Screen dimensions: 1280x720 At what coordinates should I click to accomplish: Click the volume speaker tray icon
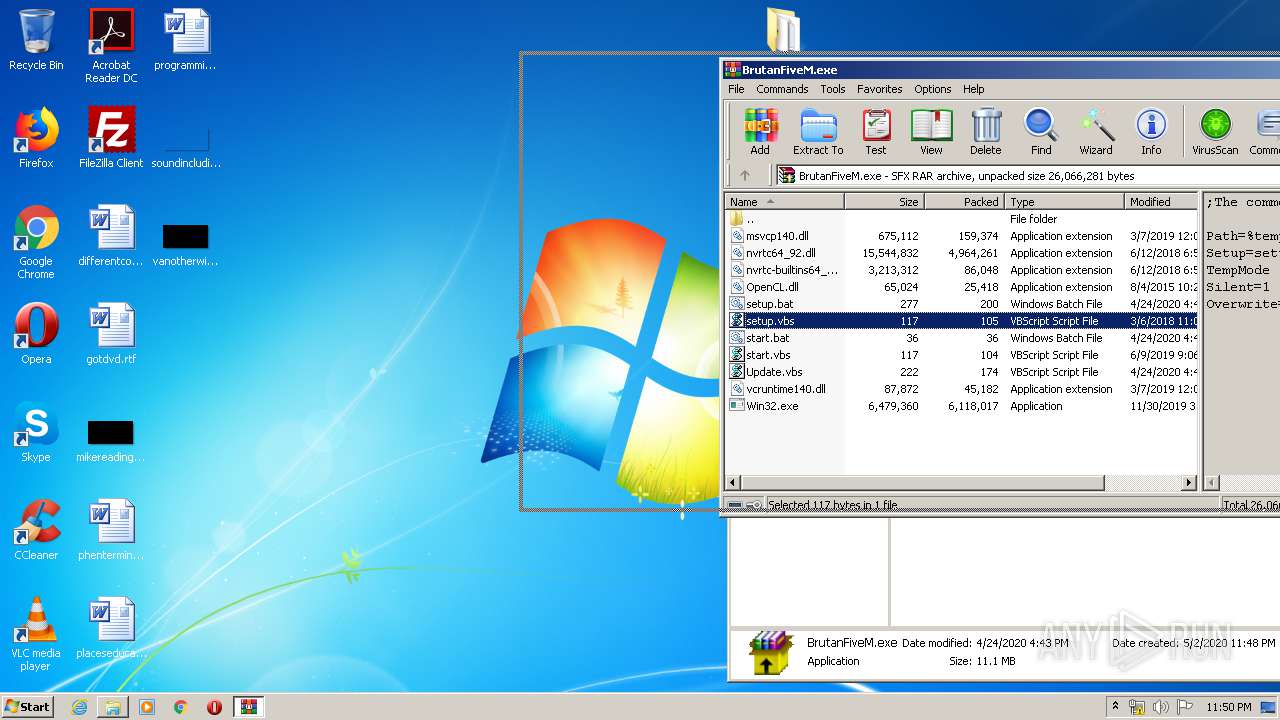pos(1161,707)
